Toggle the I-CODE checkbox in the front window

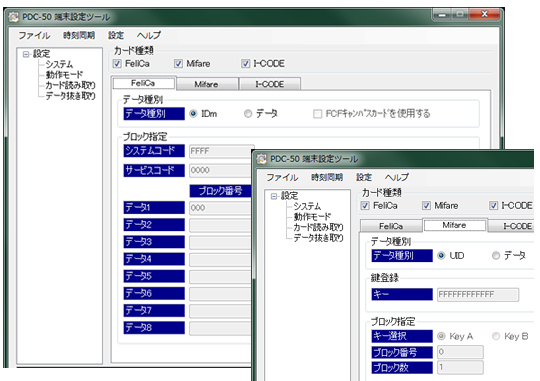(494, 206)
